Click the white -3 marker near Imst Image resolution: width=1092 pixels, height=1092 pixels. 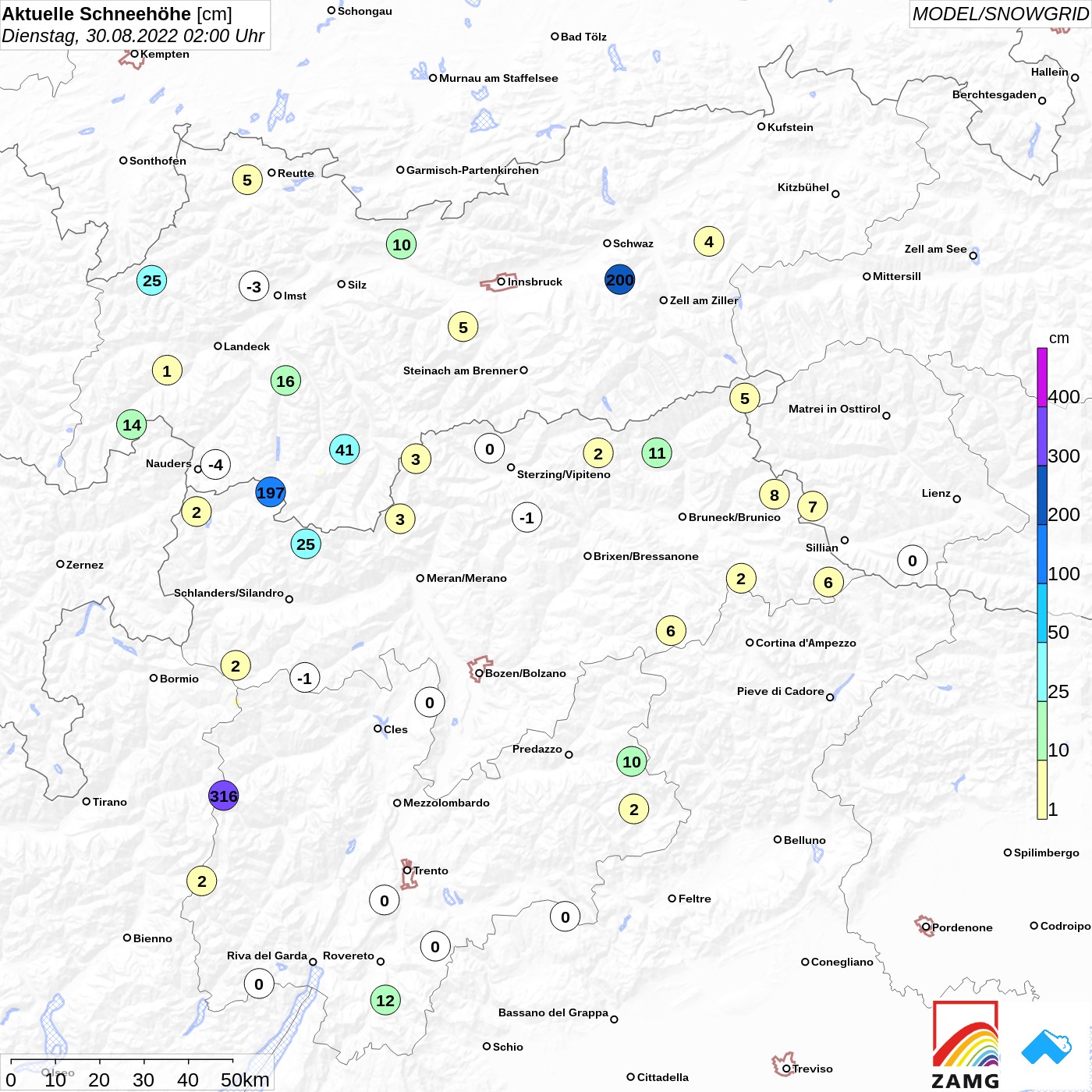(x=254, y=287)
